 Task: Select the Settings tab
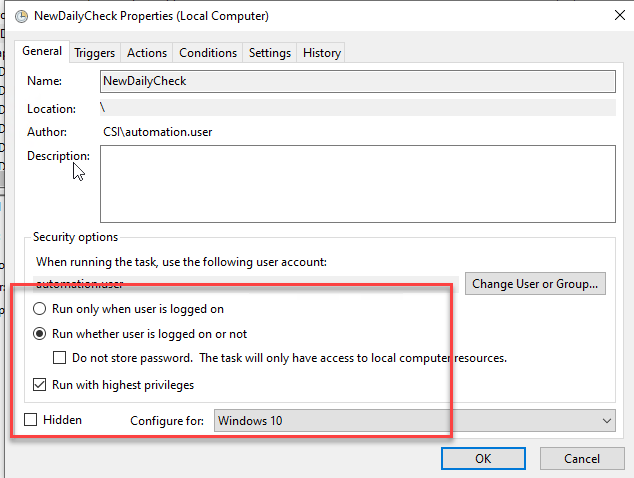pyautogui.click(x=270, y=53)
